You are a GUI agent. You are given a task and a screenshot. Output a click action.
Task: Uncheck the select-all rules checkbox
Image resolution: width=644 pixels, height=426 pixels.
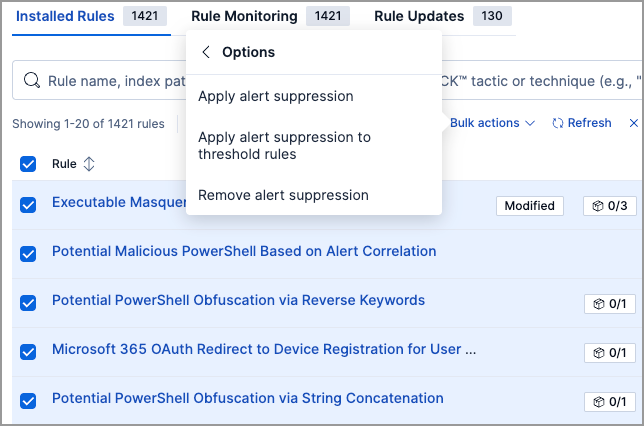coord(28,164)
